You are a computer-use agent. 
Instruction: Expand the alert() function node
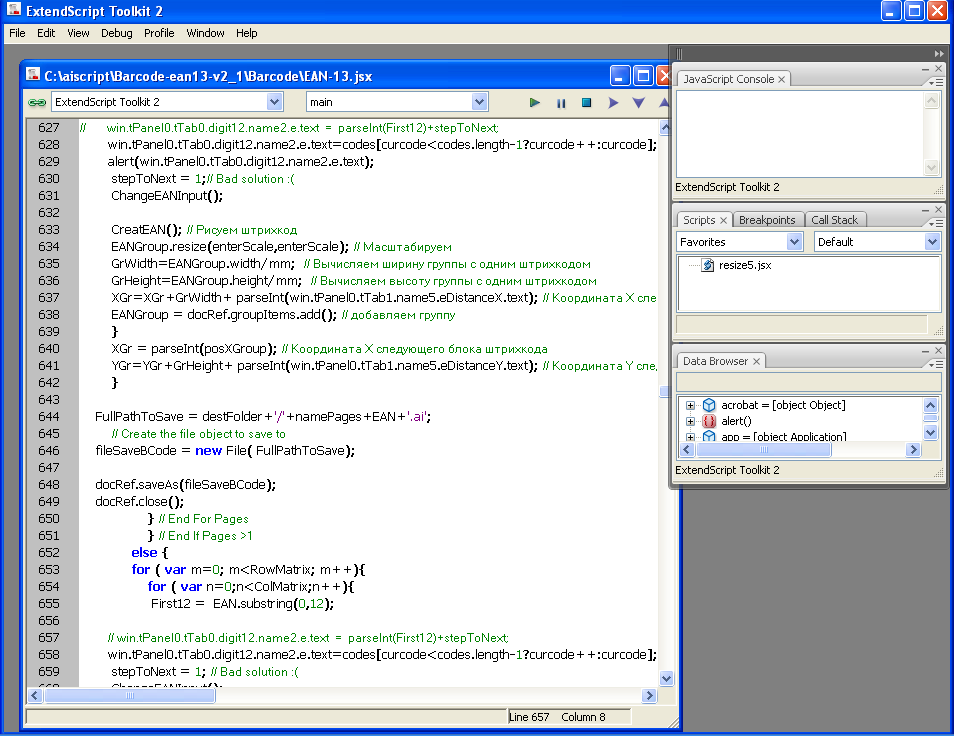[x=690, y=421]
